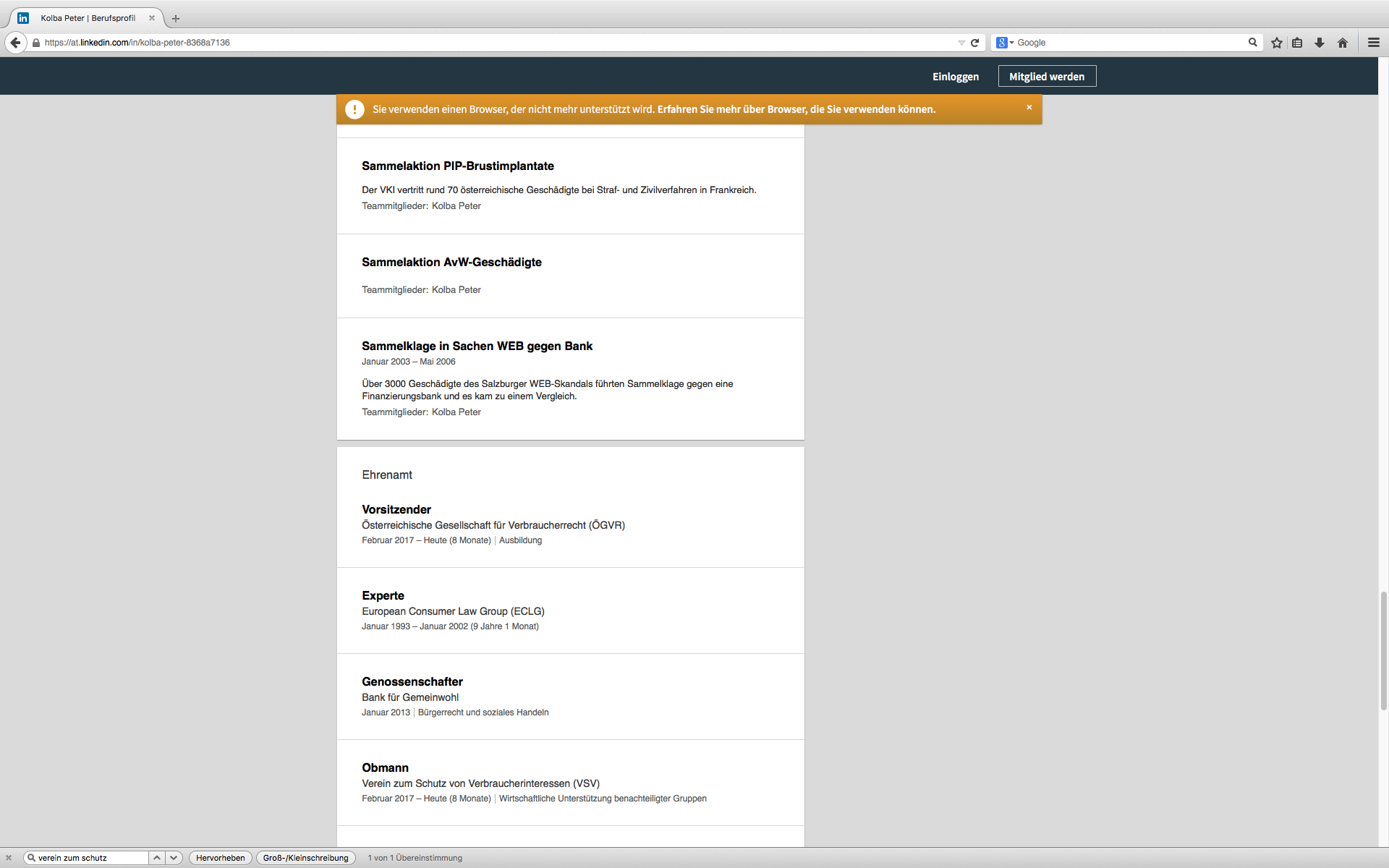Open the bookmarks list icon

(1297, 43)
